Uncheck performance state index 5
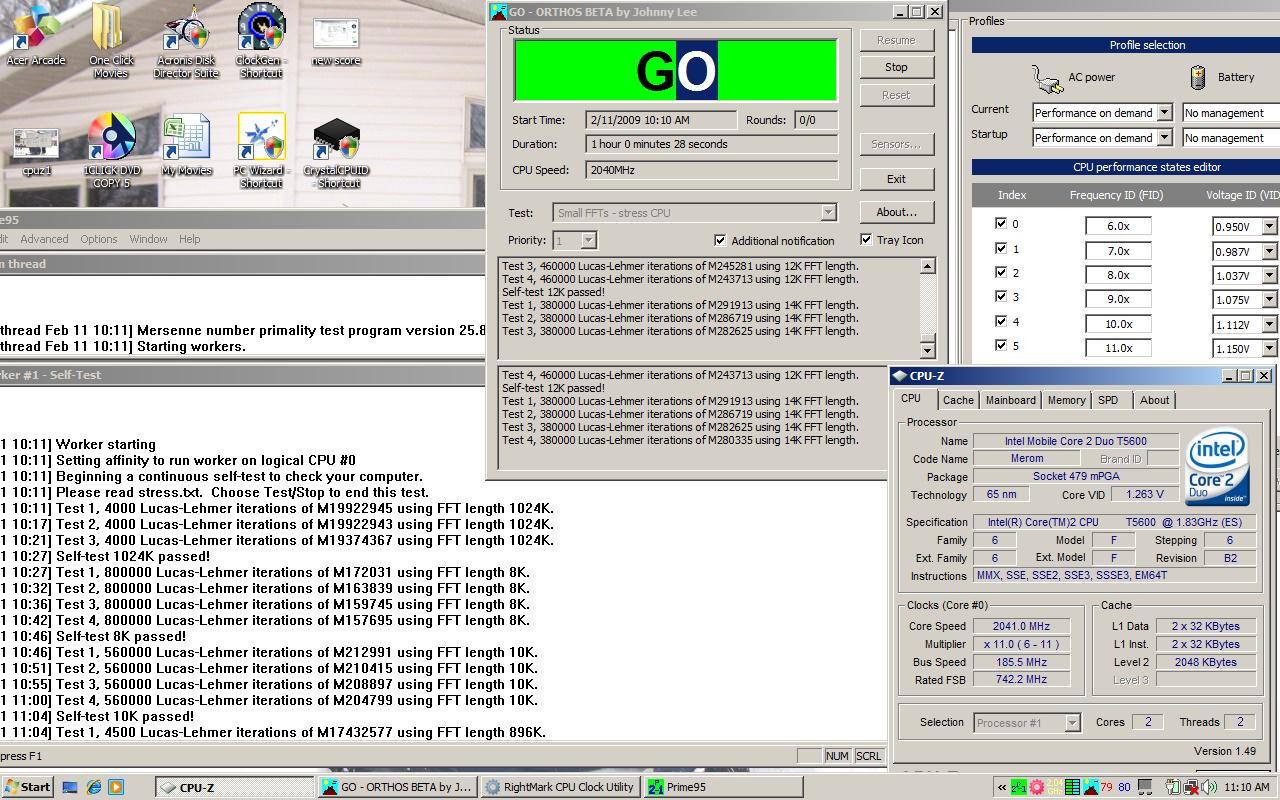The width and height of the screenshot is (1280, 800). 1001,346
